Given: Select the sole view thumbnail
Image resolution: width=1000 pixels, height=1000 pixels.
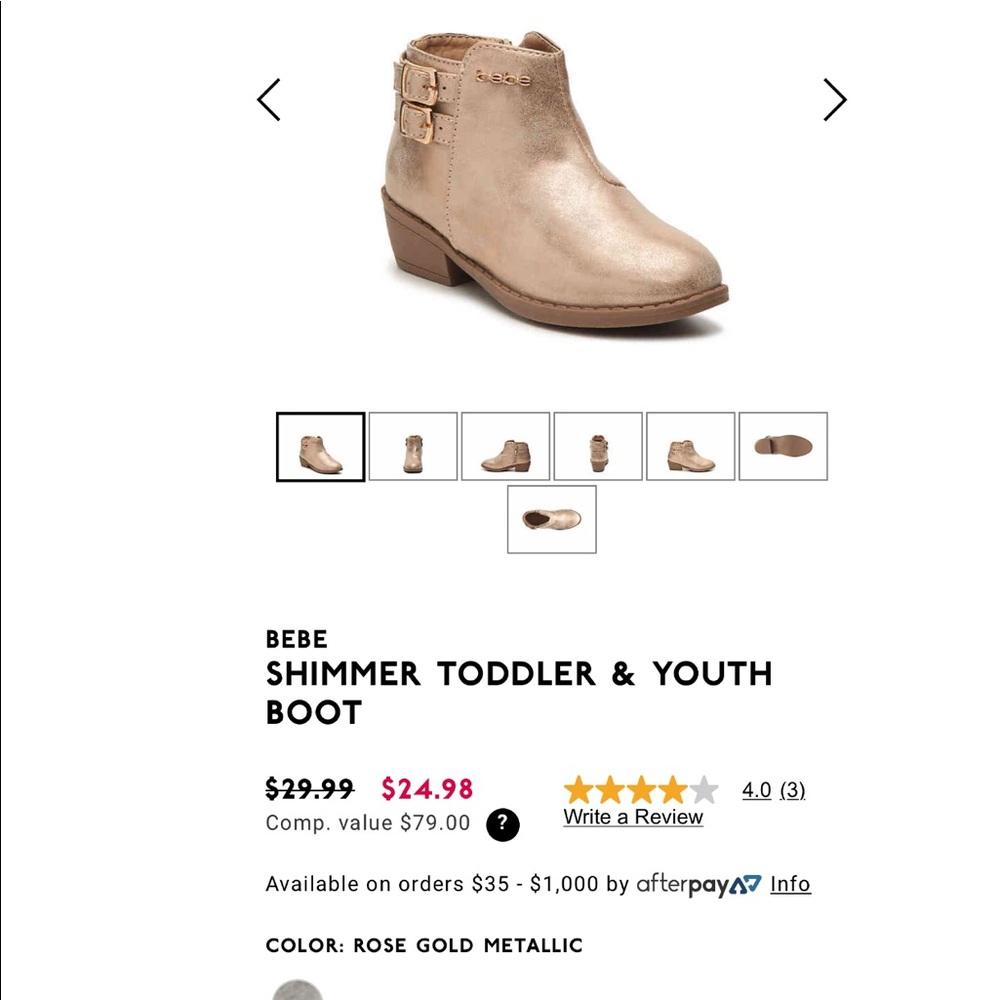Looking at the screenshot, I should click(x=783, y=447).
